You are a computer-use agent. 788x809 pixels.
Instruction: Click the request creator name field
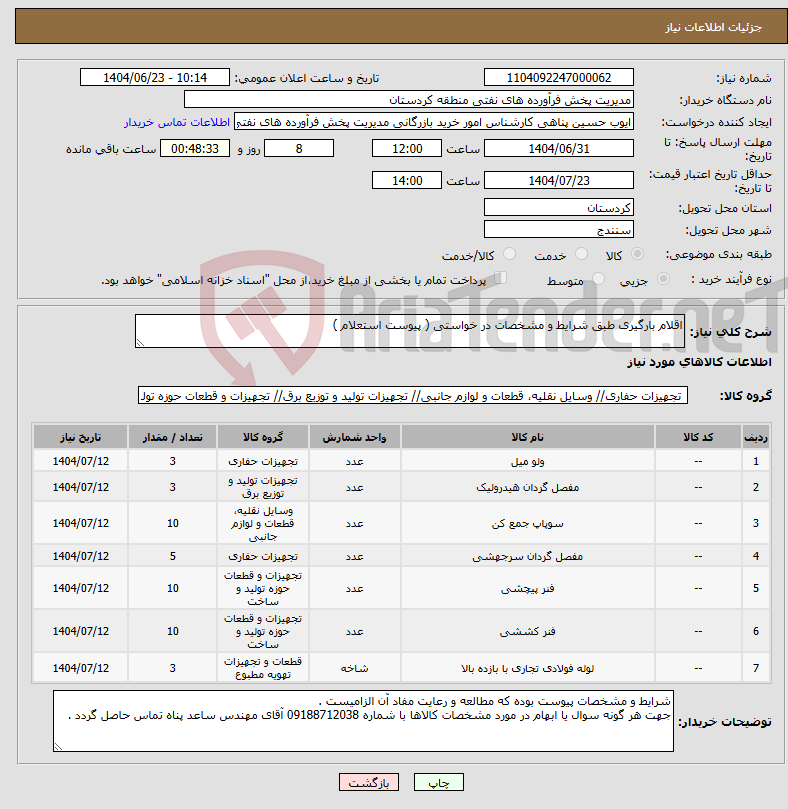(433, 122)
